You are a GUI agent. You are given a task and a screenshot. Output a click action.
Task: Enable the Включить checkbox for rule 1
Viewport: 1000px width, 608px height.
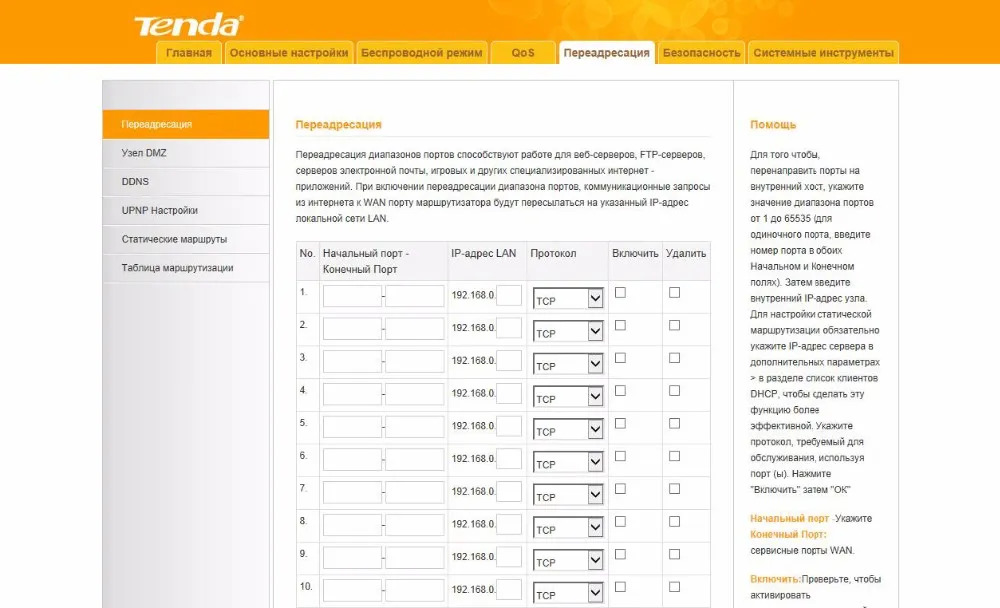pyautogui.click(x=620, y=292)
